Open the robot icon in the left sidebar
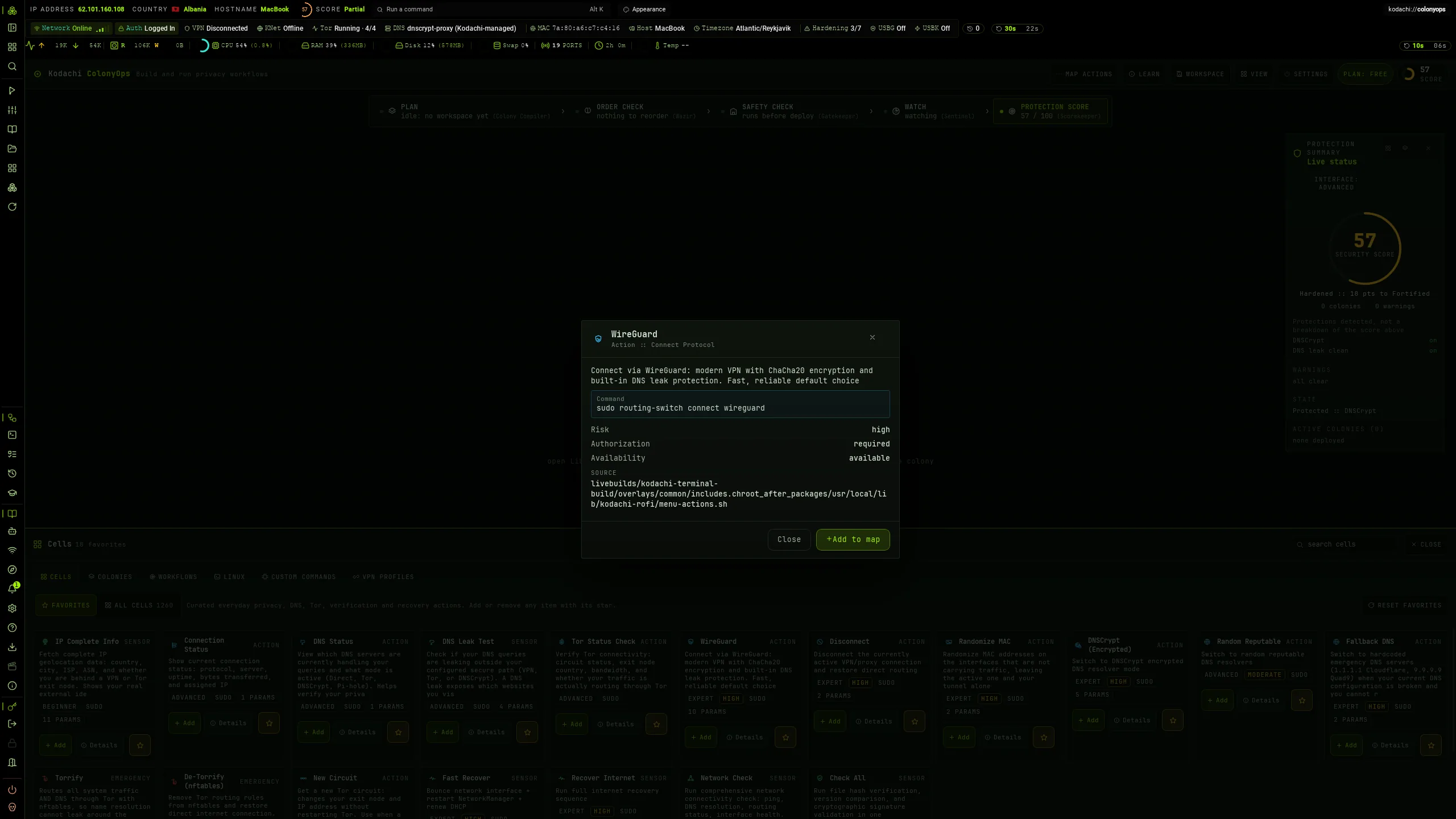This screenshot has width=1456, height=819. pos(12,531)
